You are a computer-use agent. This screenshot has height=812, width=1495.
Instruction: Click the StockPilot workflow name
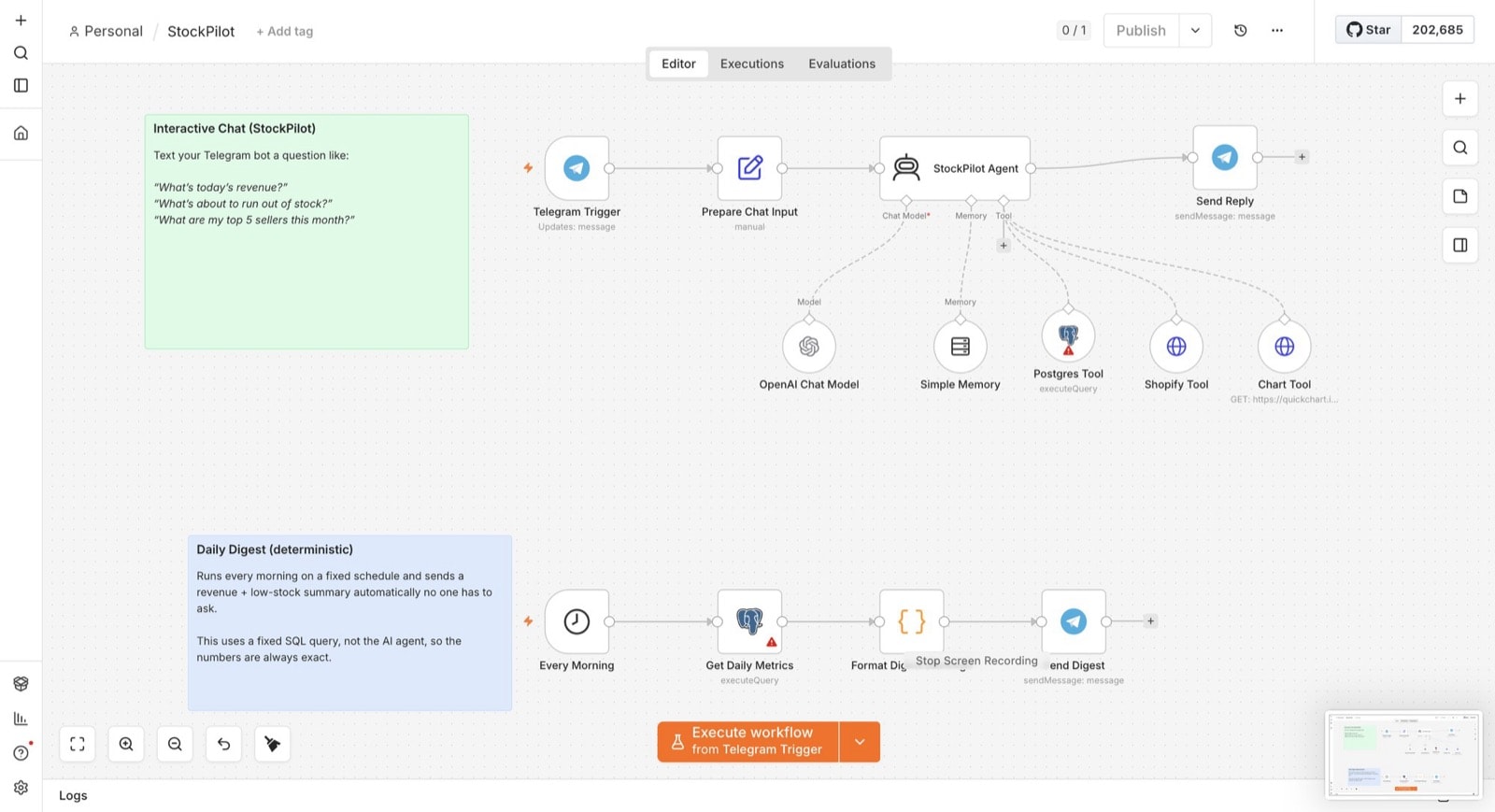click(x=201, y=31)
